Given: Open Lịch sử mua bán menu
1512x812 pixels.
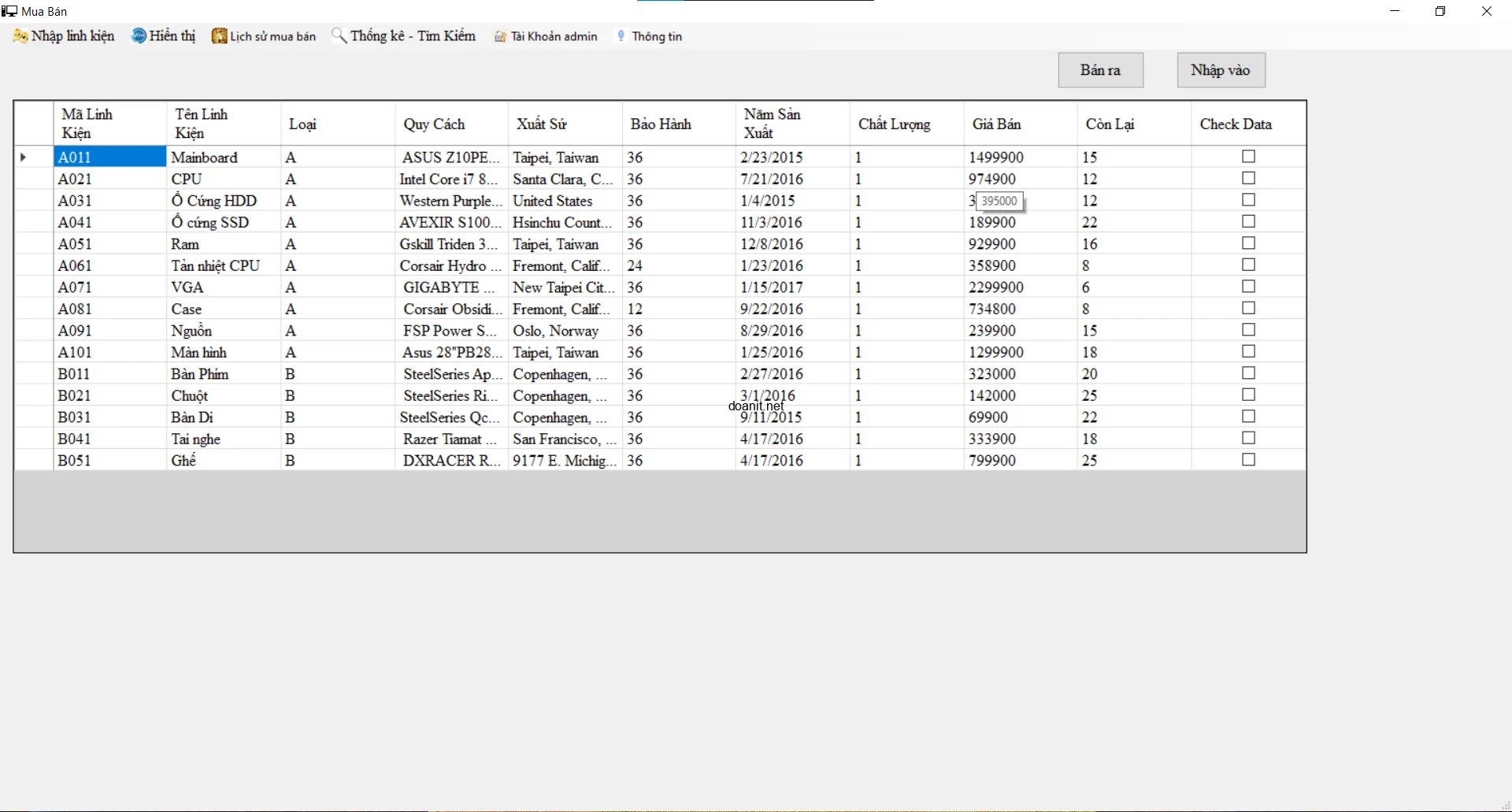Looking at the screenshot, I should [x=272, y=36].
